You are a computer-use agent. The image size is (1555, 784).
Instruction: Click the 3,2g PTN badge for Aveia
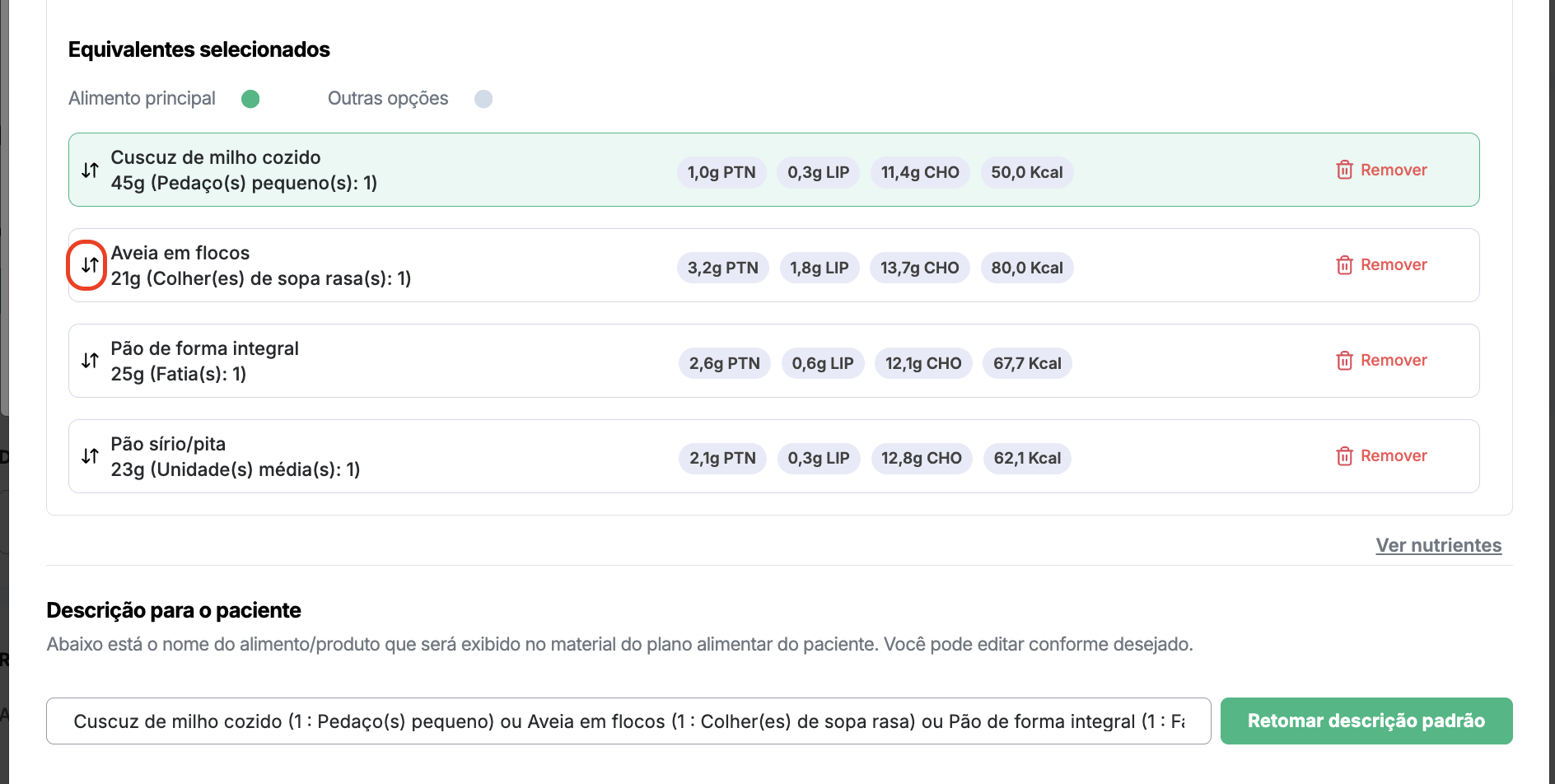pos(722,268)
